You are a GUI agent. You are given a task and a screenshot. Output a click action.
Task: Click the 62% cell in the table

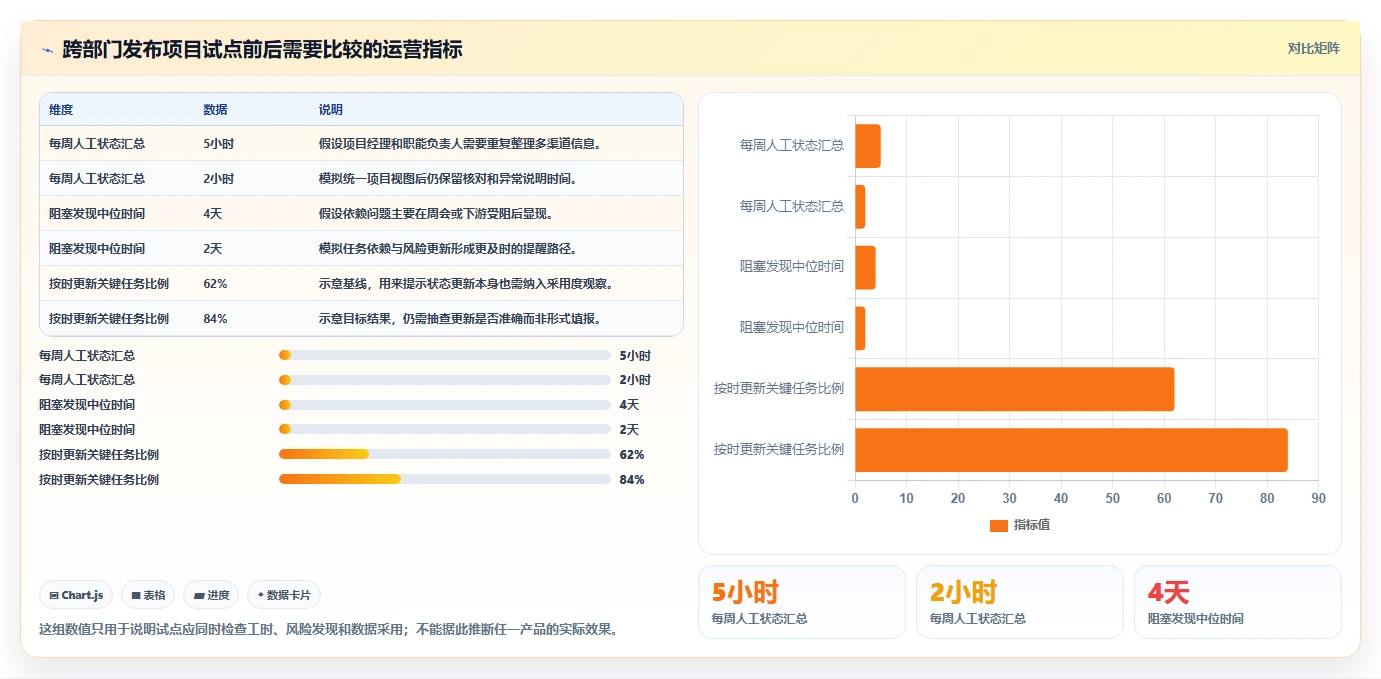click(x=215, y=284)
